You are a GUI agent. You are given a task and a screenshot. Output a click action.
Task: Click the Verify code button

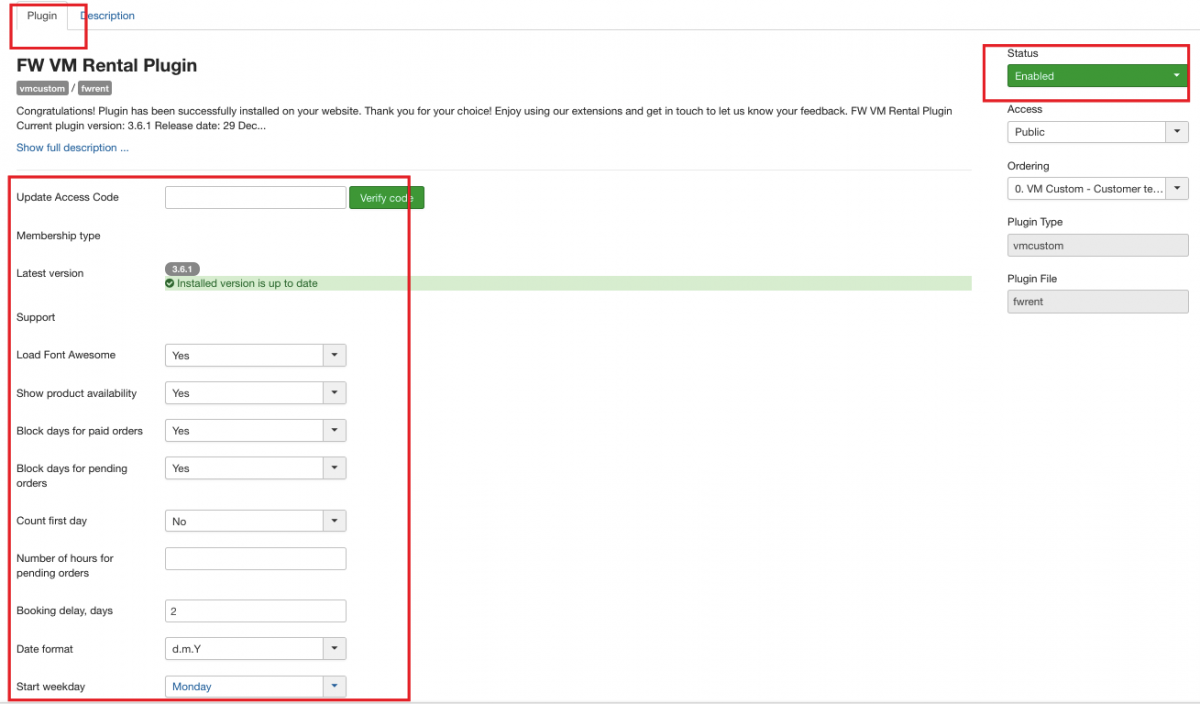[386, 198]
